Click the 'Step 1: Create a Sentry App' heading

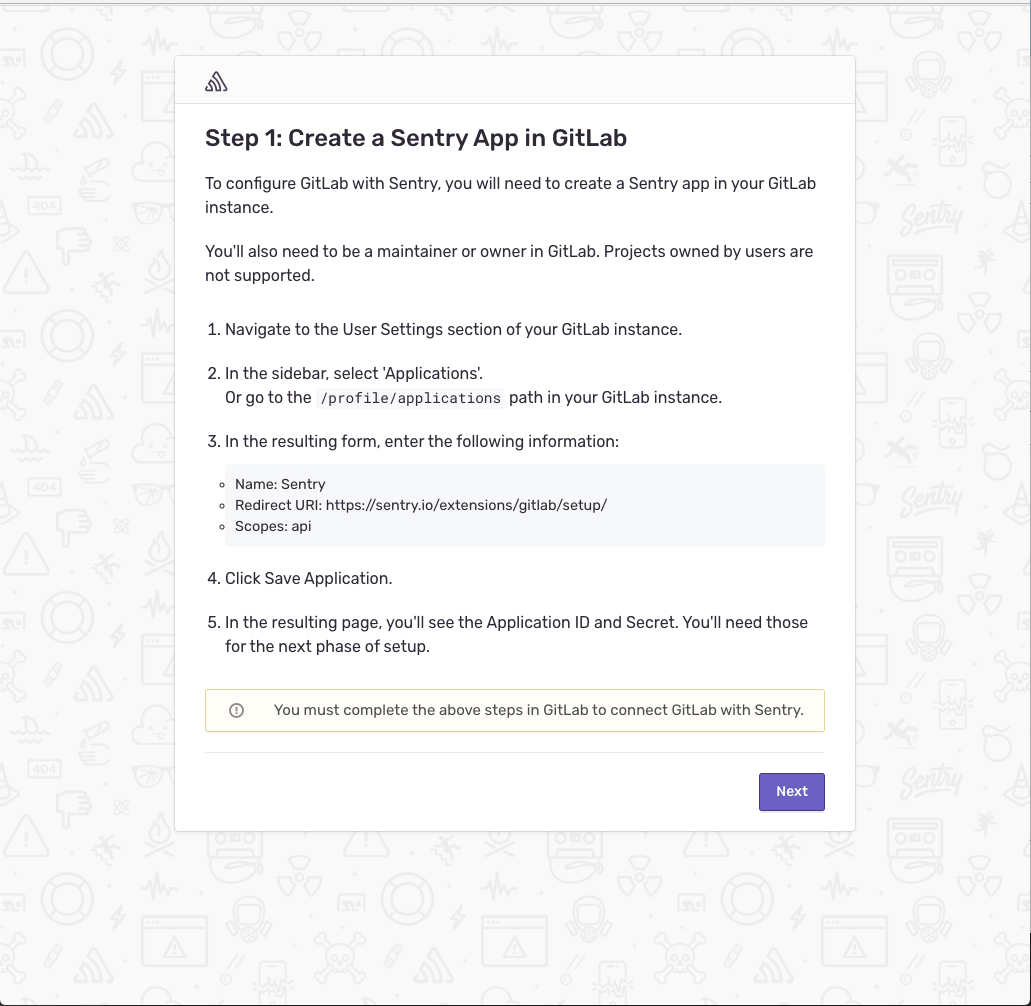415,138
